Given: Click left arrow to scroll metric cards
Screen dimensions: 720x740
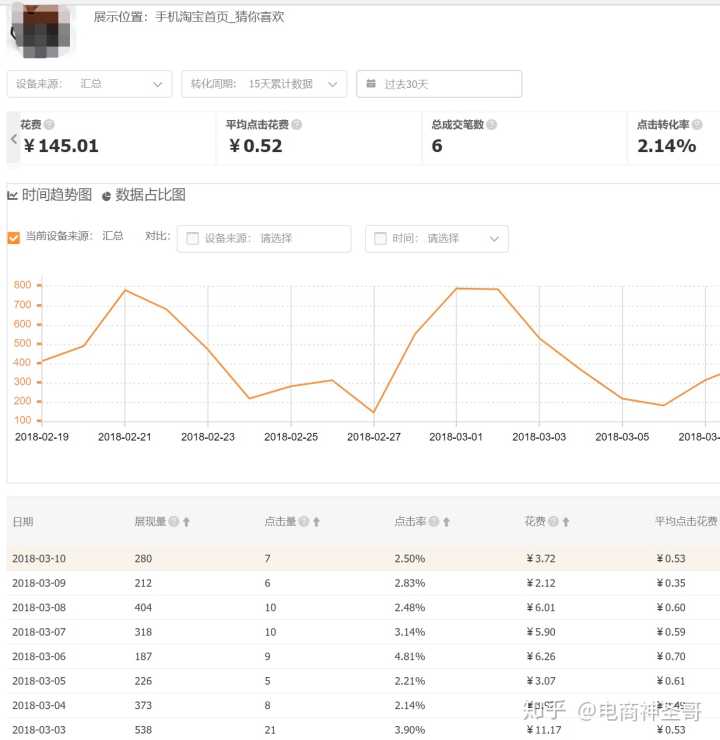Looking at the screenshot, I should pyautogui.click(x=14, y=139).
